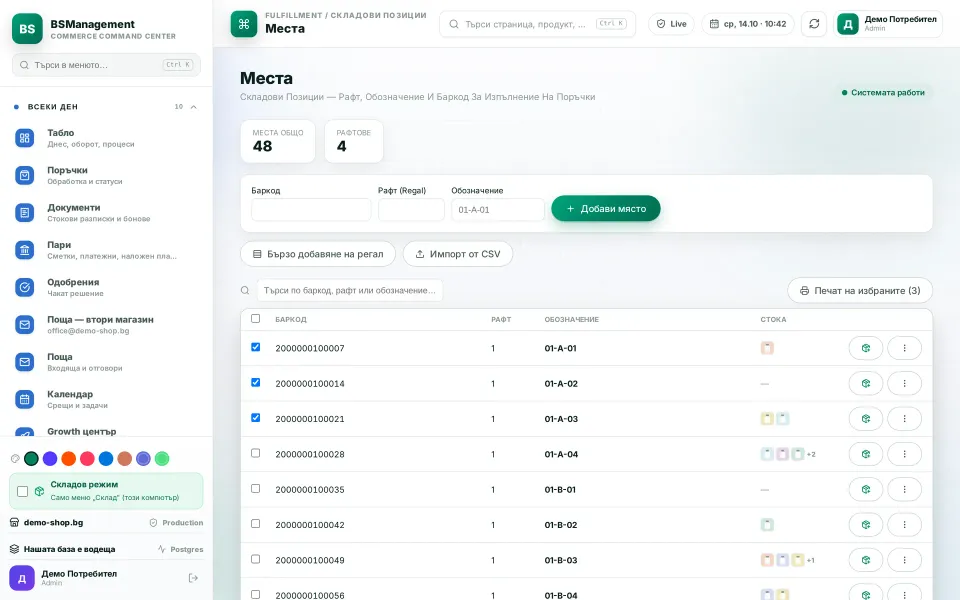
Task: Click the box icon in row 01-B-03
Action: pyautogui.click(x=865, y=560)
